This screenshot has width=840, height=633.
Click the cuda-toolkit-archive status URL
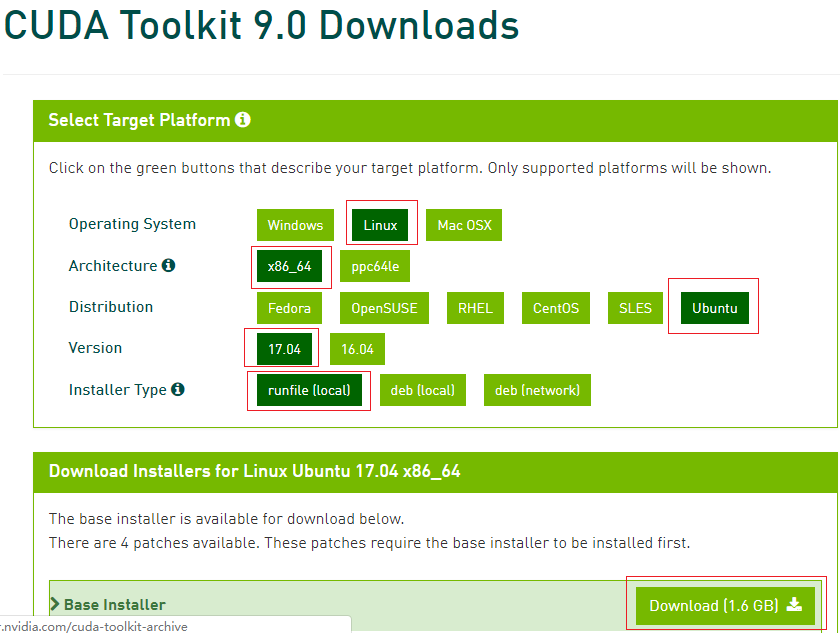coord(94,627)
